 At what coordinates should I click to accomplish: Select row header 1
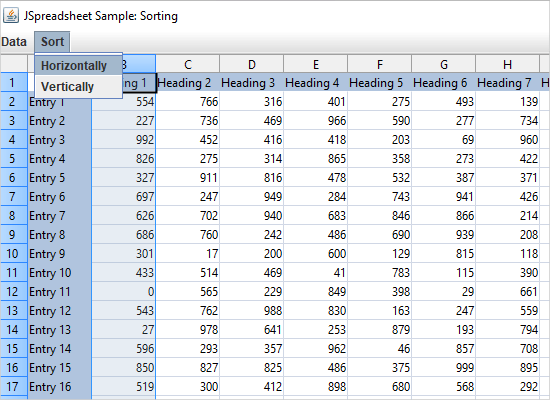[x=14, y=83]
